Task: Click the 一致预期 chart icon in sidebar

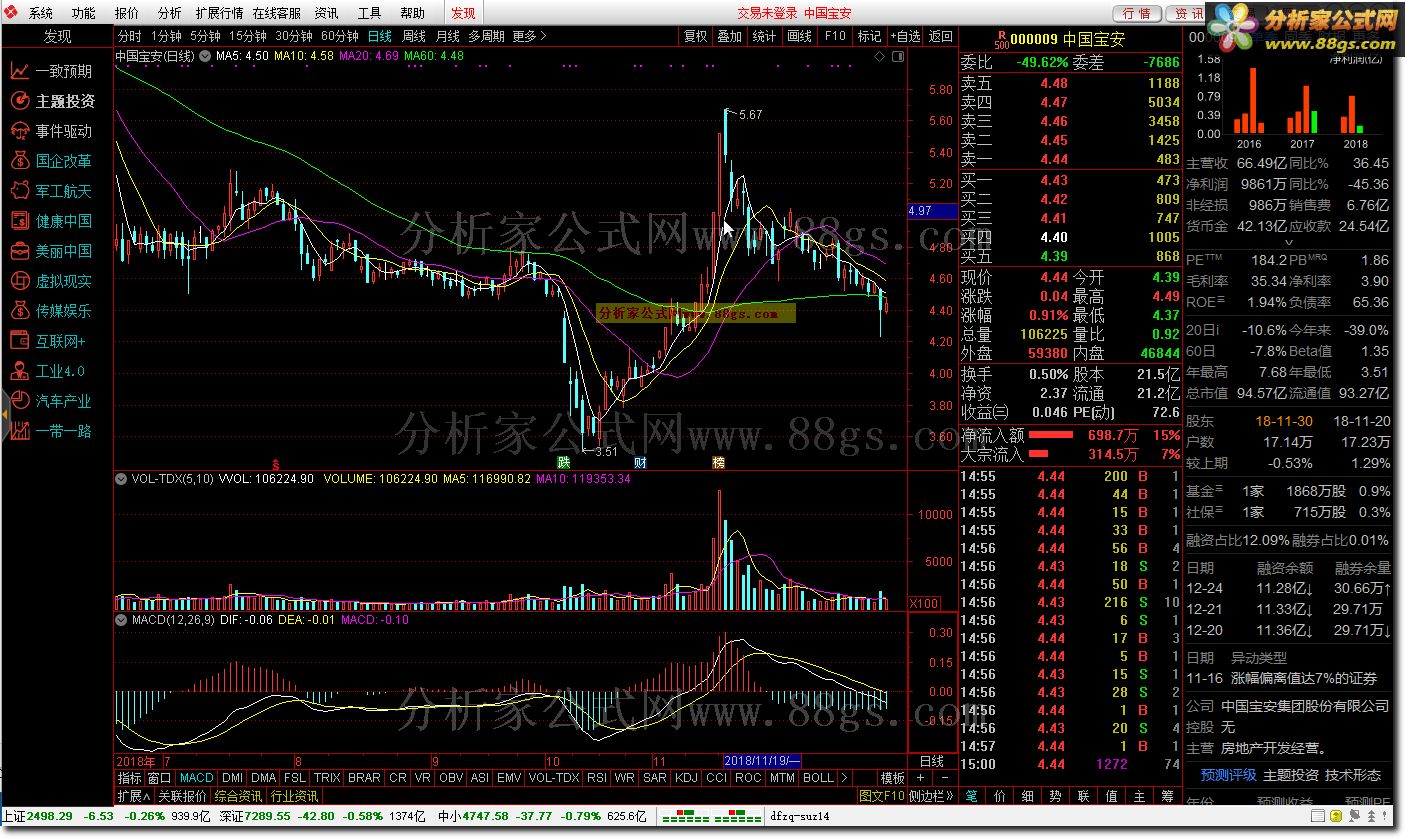Action: pos(19,71)
